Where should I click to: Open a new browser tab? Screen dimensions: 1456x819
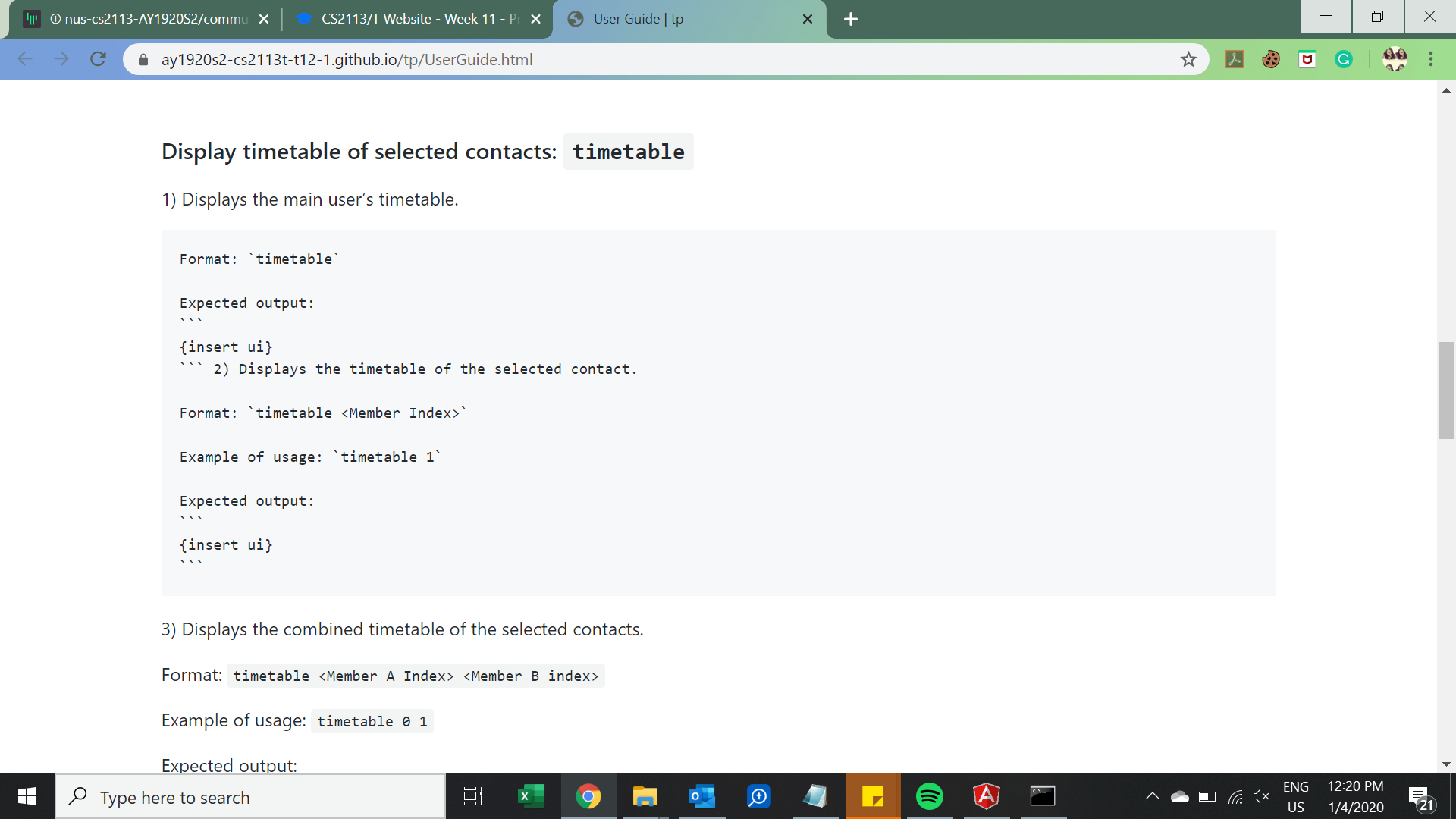pyautogui.click(x=851, y=19)
